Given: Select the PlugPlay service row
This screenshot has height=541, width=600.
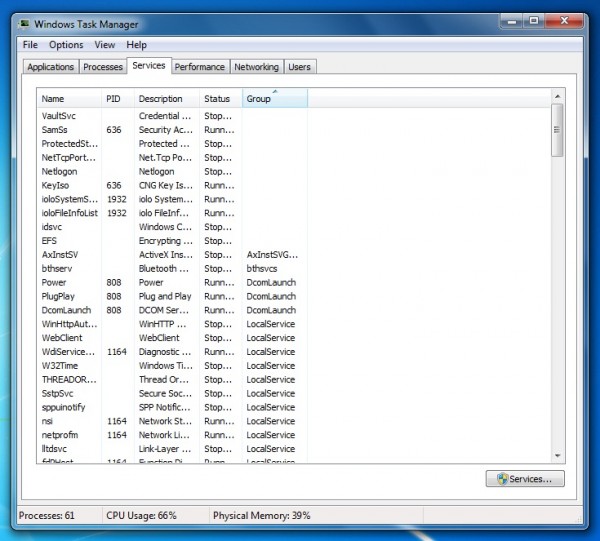Looking at the screenshot, I should tap(172, 296).
